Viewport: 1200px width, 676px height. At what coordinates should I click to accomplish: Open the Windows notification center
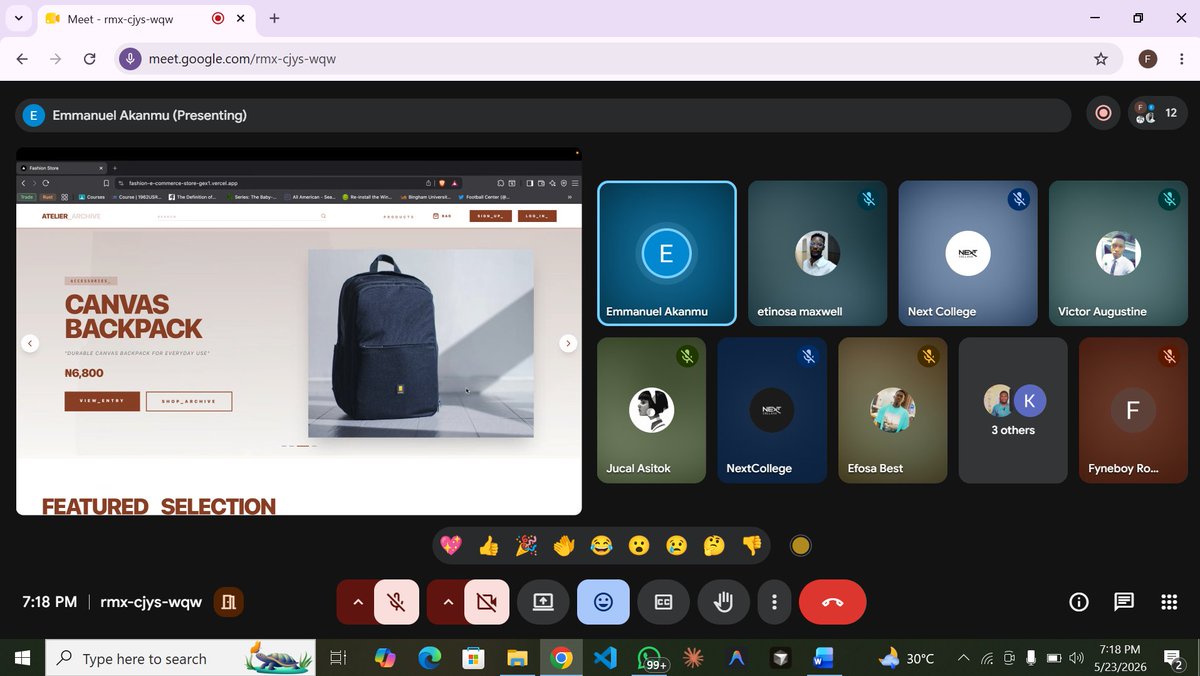(1174, 658)
